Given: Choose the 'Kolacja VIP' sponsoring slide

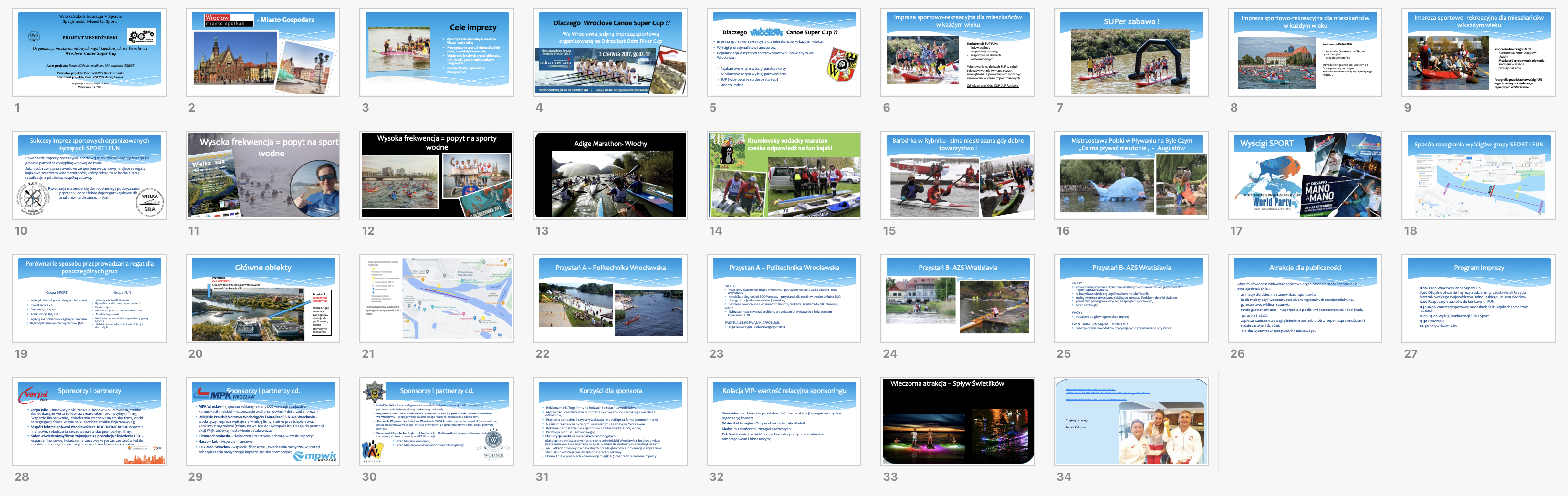Looking at the screenshot, I should pyautogui.click(x=784, y=421).
